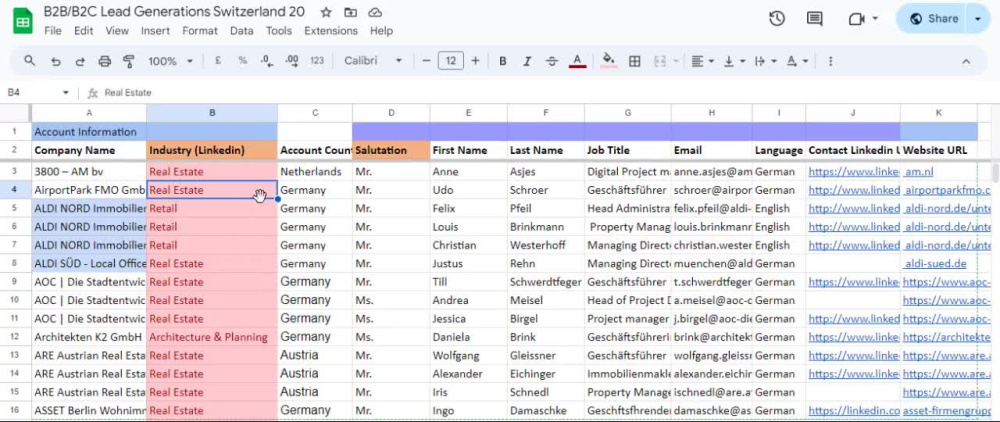Viewport: 1000px width, 422px height.
Task: Select the row 12 header
Action: click(x=15, y=337)
